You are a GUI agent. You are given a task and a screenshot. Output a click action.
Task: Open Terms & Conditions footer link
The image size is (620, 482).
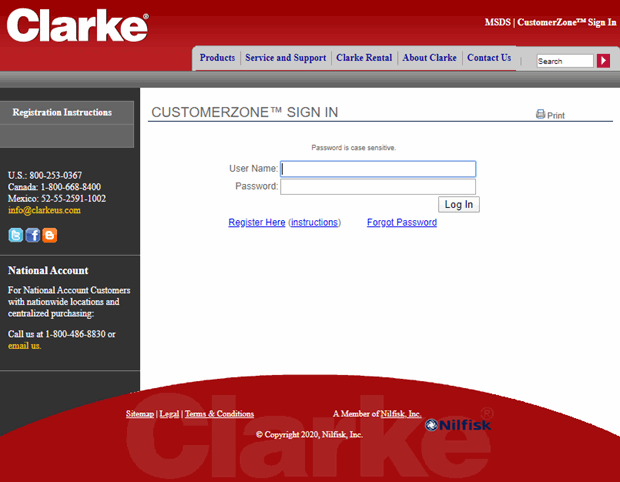point(219,414)
